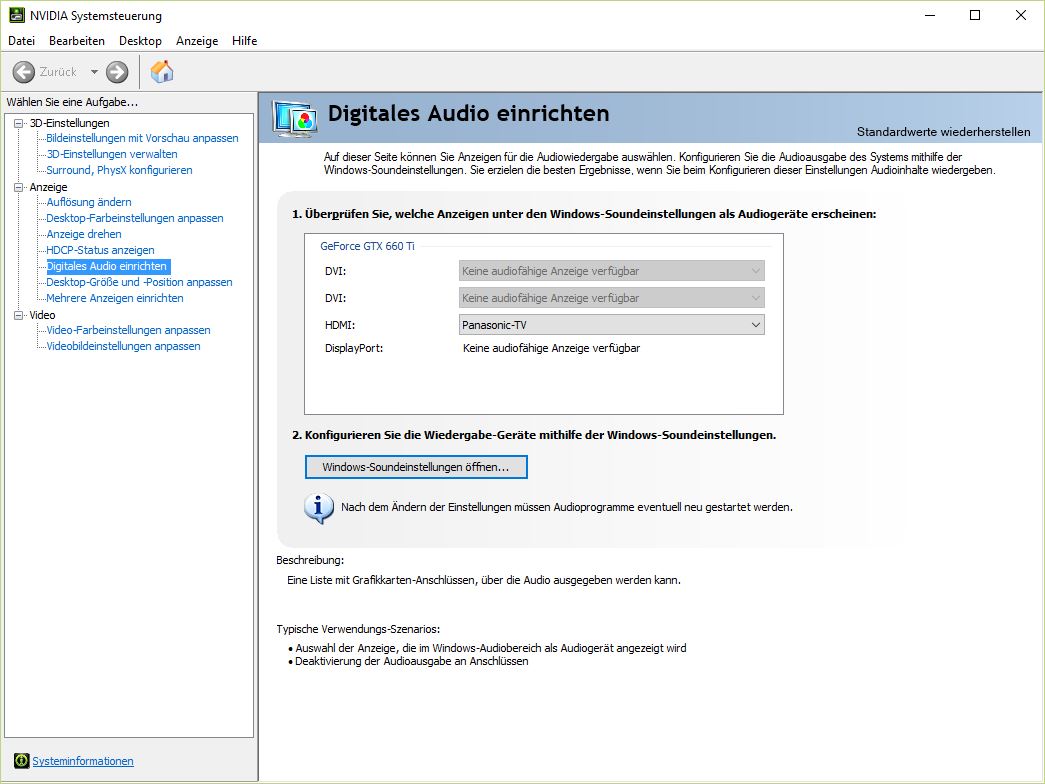Click the NVIDIA logo in the title bar
The image size is (1045, 784).
click(17, 15)
